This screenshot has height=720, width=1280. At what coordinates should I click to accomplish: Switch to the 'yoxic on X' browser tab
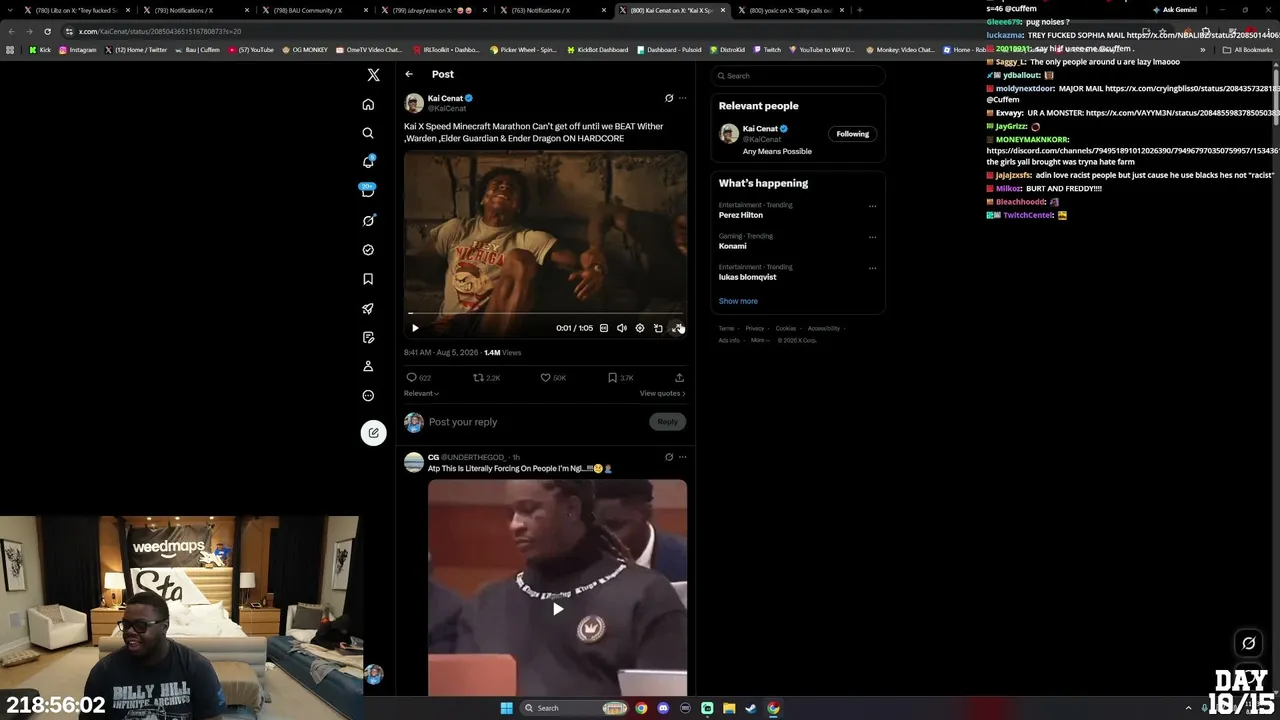click(791, 10)
